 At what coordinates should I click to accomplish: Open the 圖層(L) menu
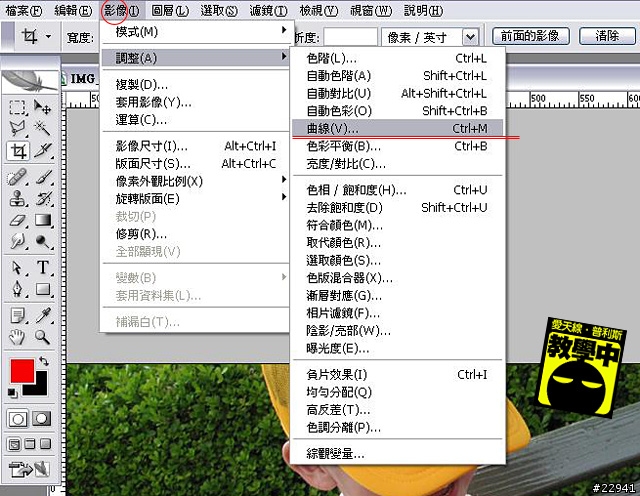[x=170, y=11]
